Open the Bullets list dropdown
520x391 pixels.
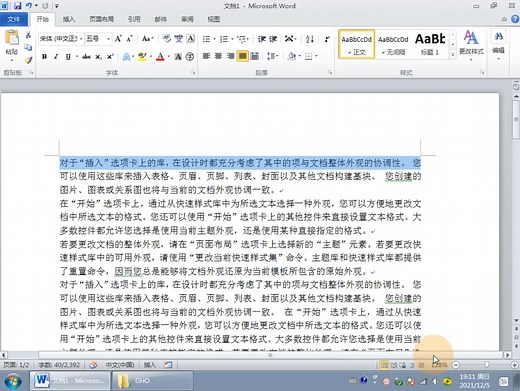pyautogui.click(x=214, y=39)
